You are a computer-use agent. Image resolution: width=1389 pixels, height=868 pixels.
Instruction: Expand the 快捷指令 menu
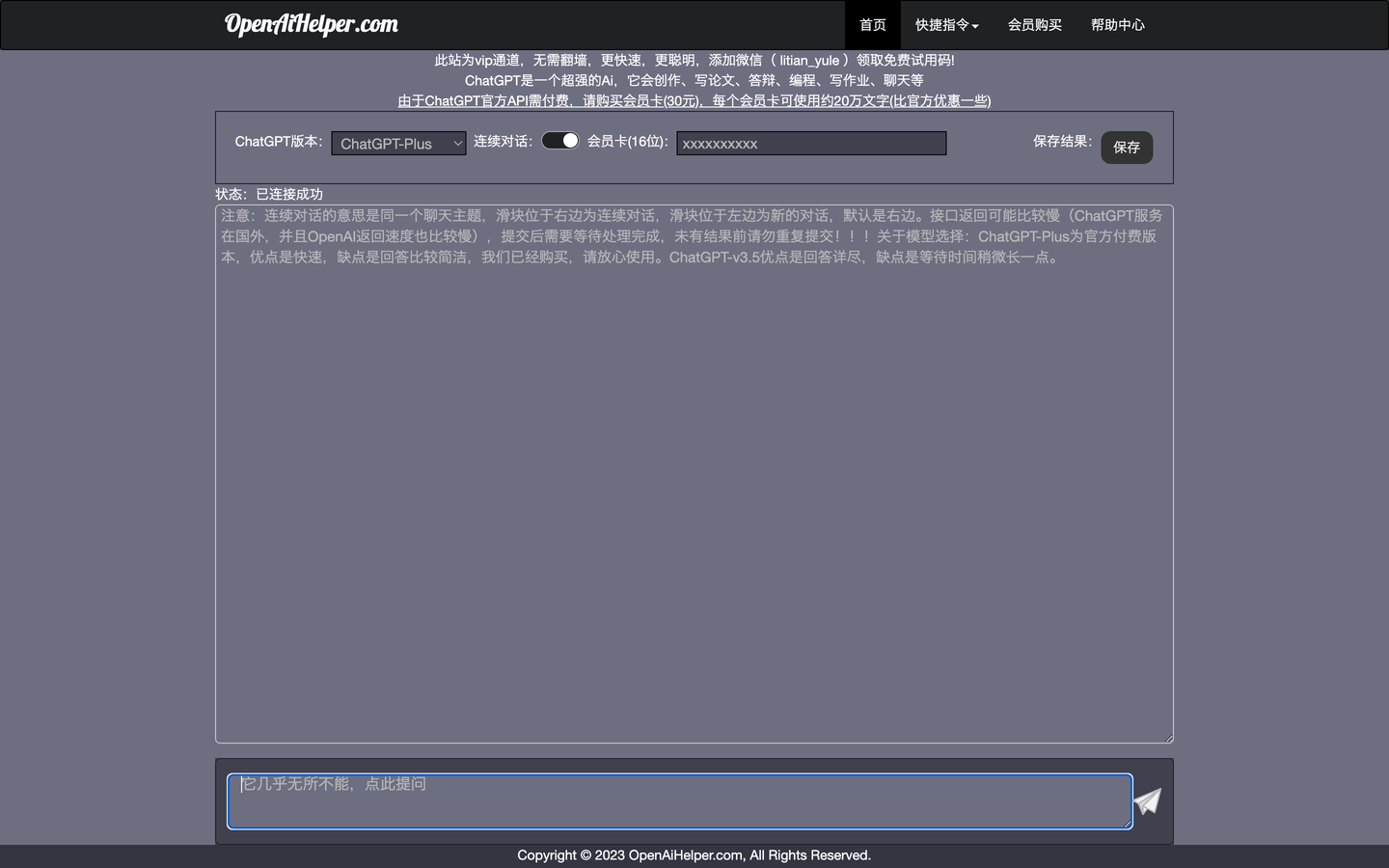[946, 25]
